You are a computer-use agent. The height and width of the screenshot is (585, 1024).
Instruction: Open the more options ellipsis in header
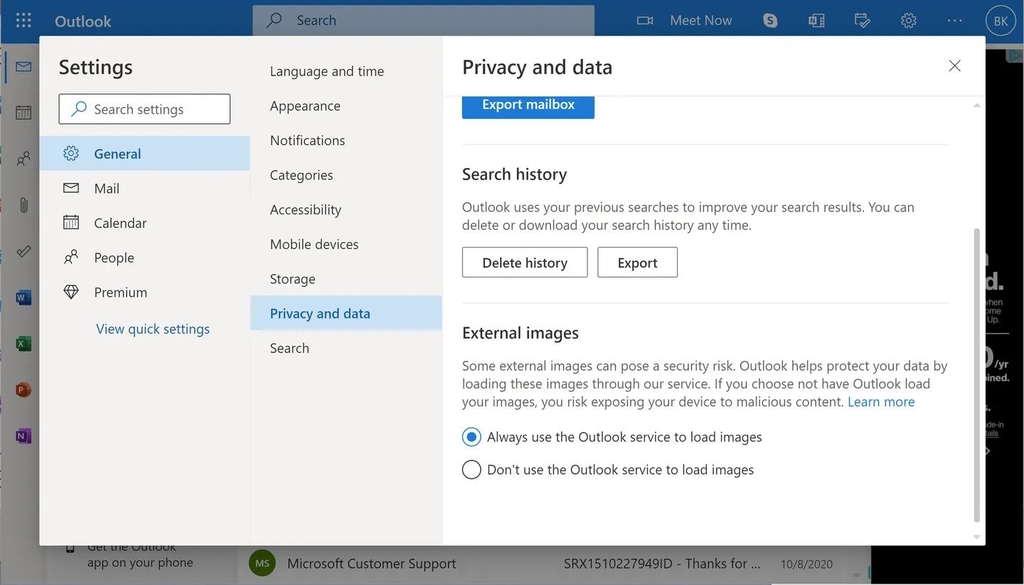[955, 20]
